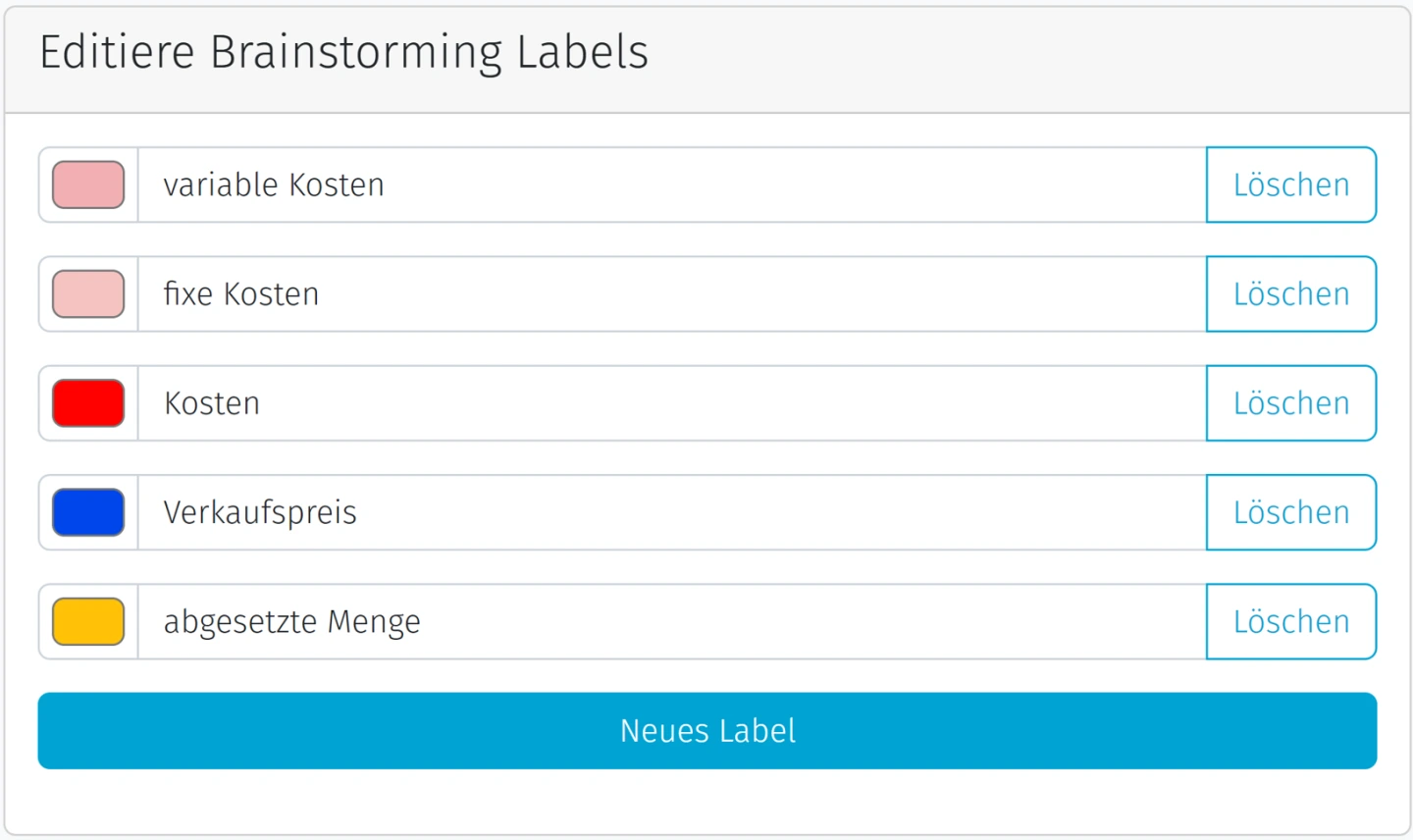Click the 'Editiere Brainstorming Labels' heading
Viewport: 1413px width, 840px height.
pos(343,53)
